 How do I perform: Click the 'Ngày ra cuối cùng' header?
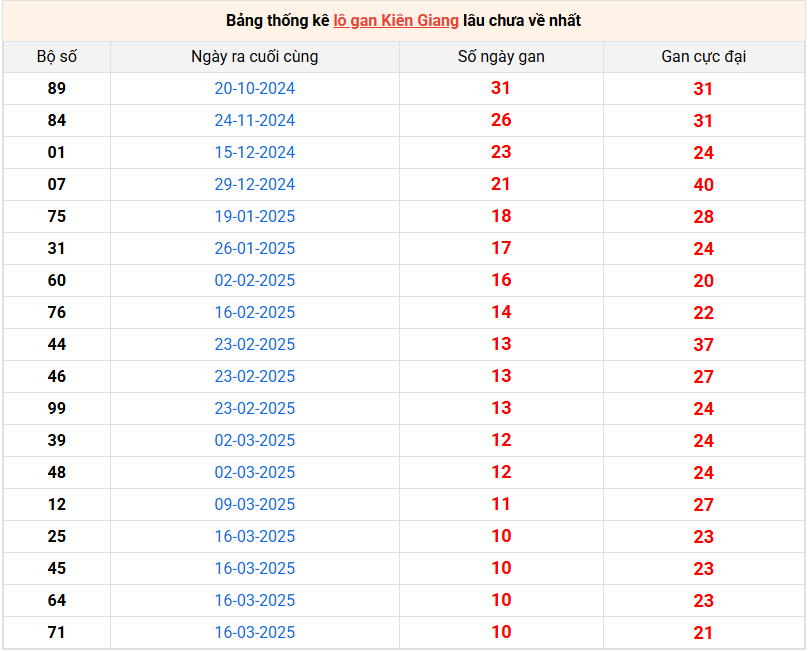point(255,57)
